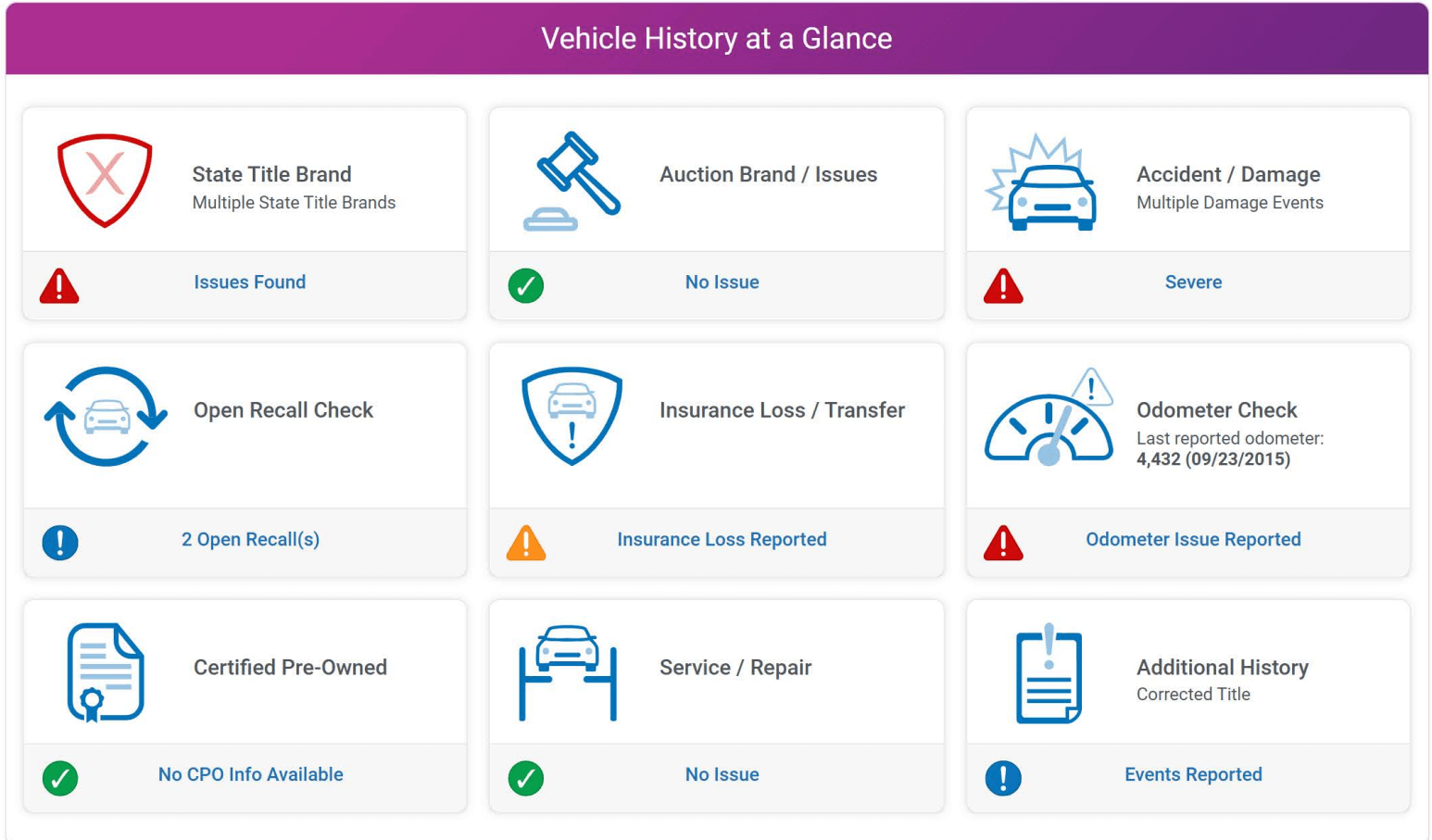The width and height of the screenshot is (1432, 840).
Task: Click the Additional History clipboard icon
Action: (1049, 673)
